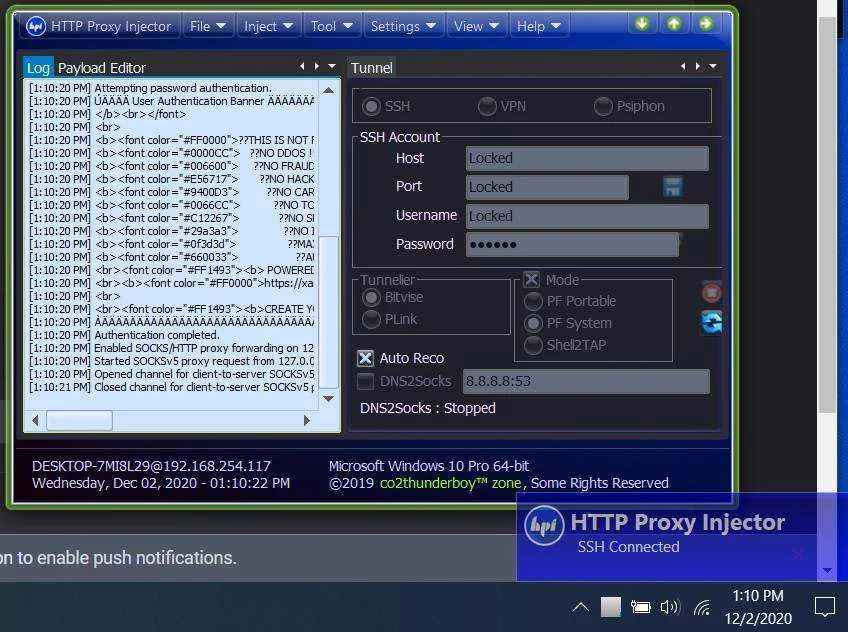Click Tunnel panel tab scroll right arrow
The width and height of the screenshot is (848, 632).
pyautogui.click(x=698, y=66)
